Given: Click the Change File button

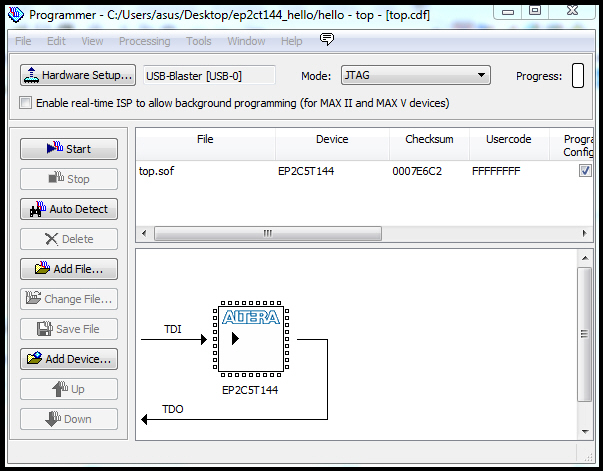Looking at the screenshot, I should click(69, 299).
